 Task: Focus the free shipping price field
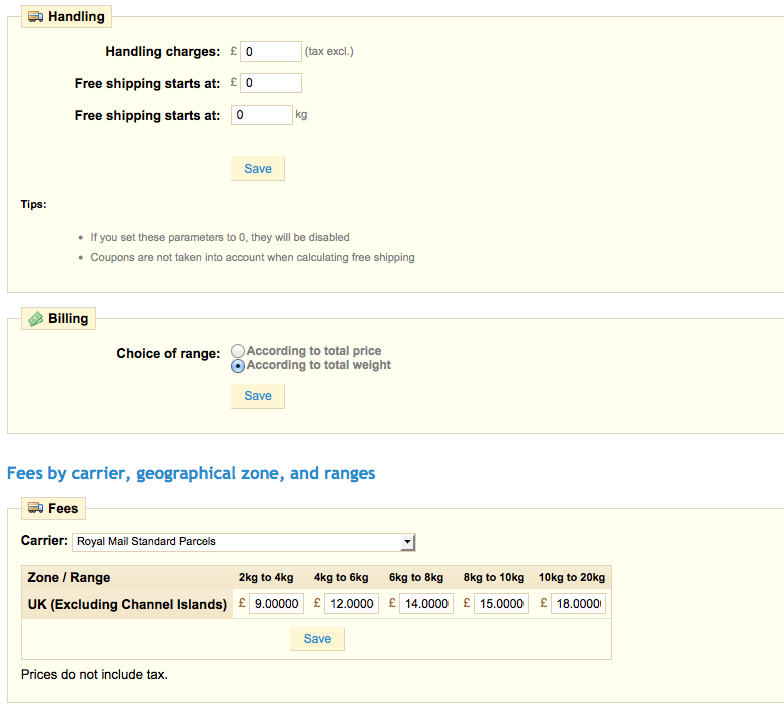[x=270, y=83]
